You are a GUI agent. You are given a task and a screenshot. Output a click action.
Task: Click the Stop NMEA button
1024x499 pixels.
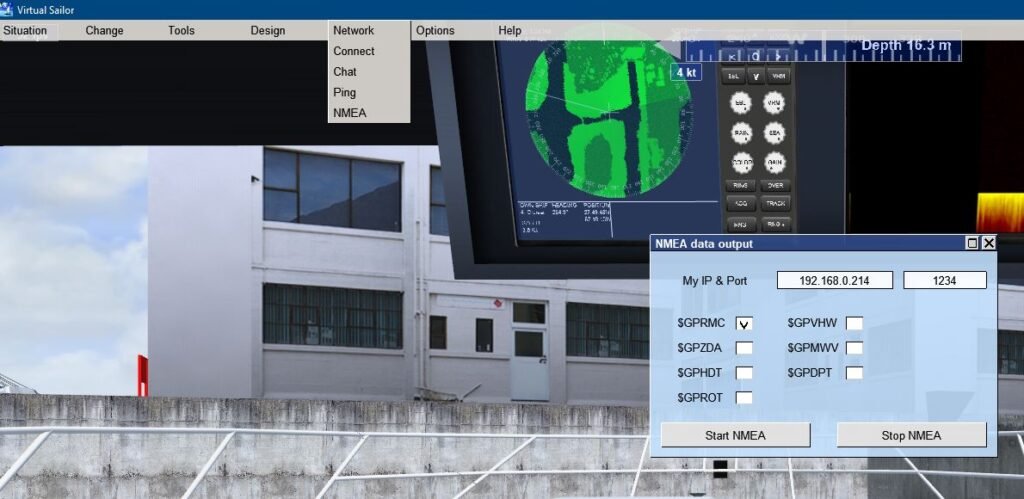[911, 435]
